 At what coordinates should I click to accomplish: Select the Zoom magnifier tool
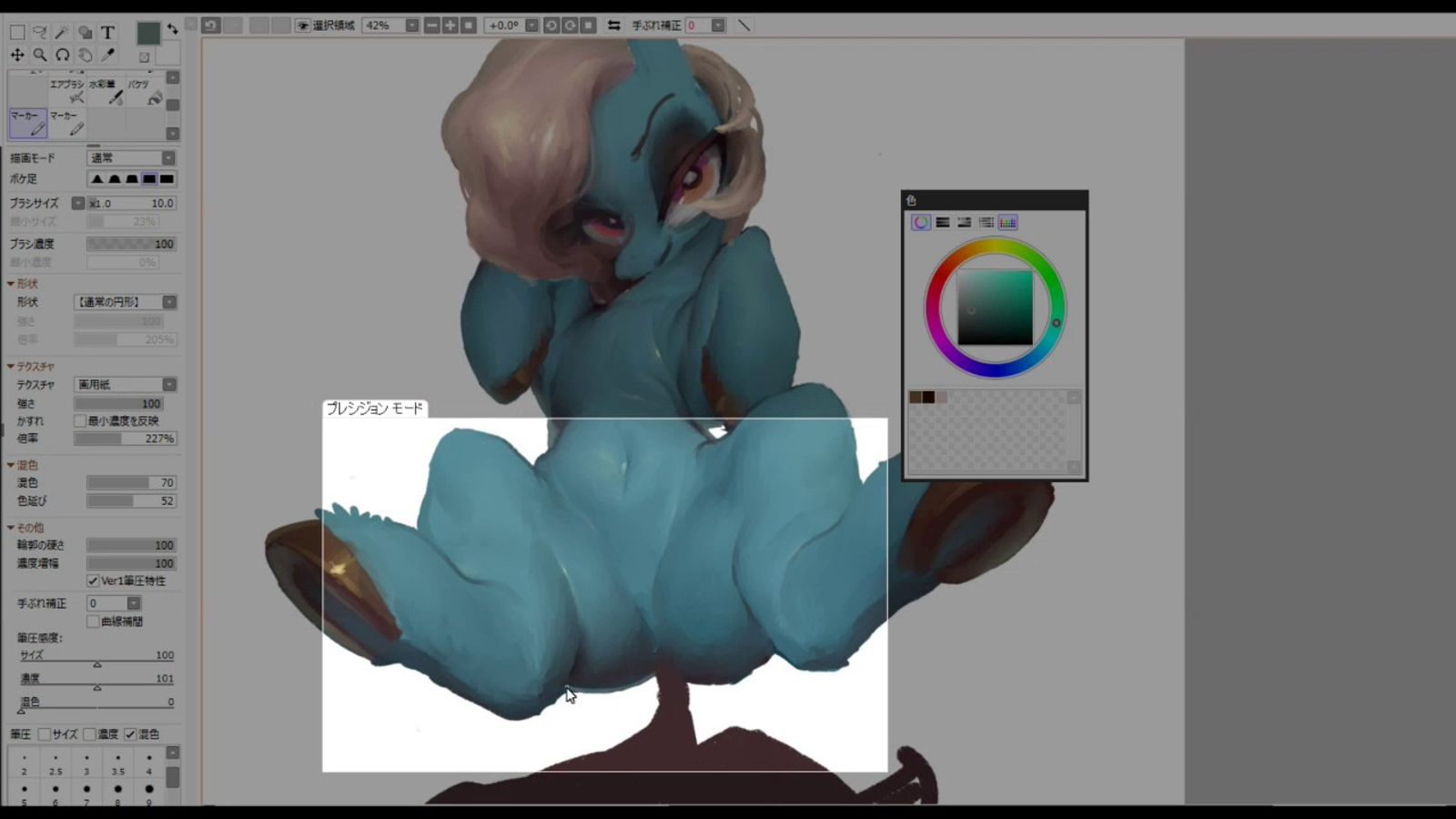[40, 55]
